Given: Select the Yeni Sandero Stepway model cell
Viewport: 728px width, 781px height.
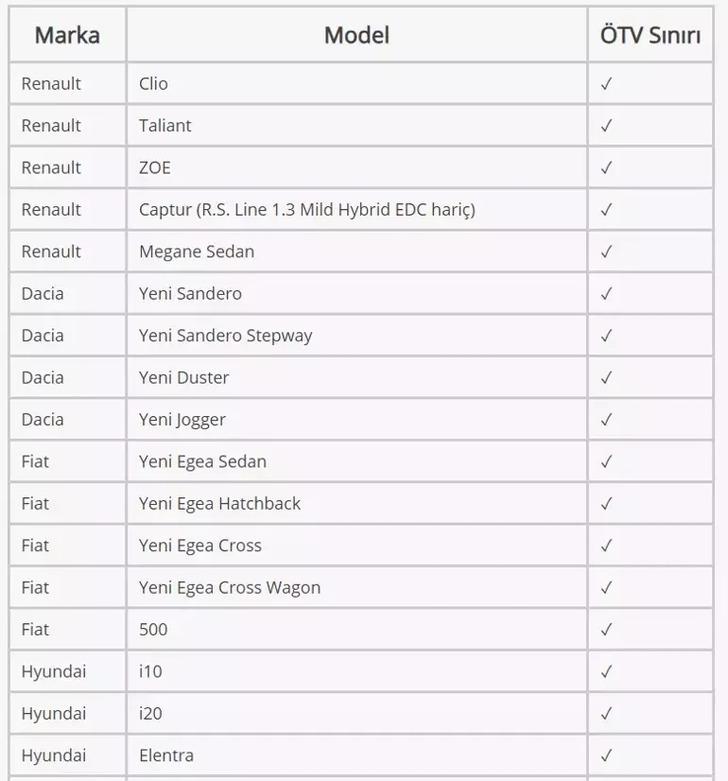Looking at the screenshot, I should pos(226,336).
